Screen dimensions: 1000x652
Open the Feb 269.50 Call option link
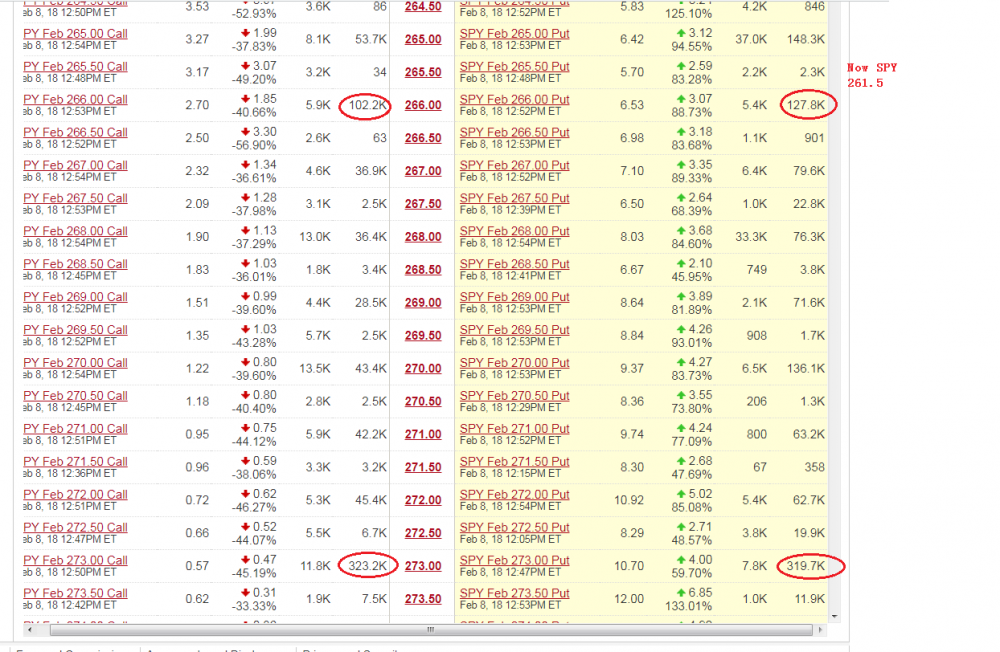click(x=75, y=330)
